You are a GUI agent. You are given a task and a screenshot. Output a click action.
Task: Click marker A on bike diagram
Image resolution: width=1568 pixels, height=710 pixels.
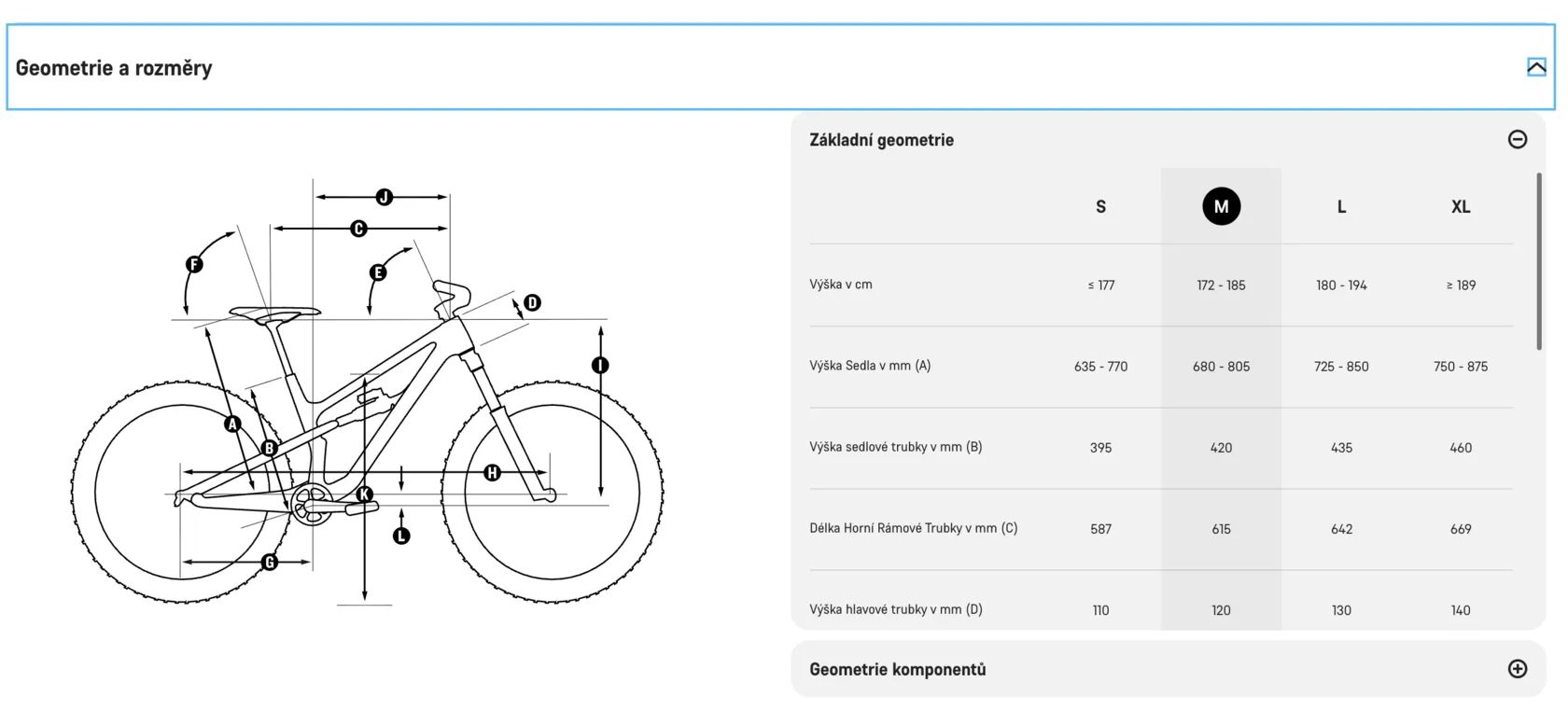pos(233,425)
